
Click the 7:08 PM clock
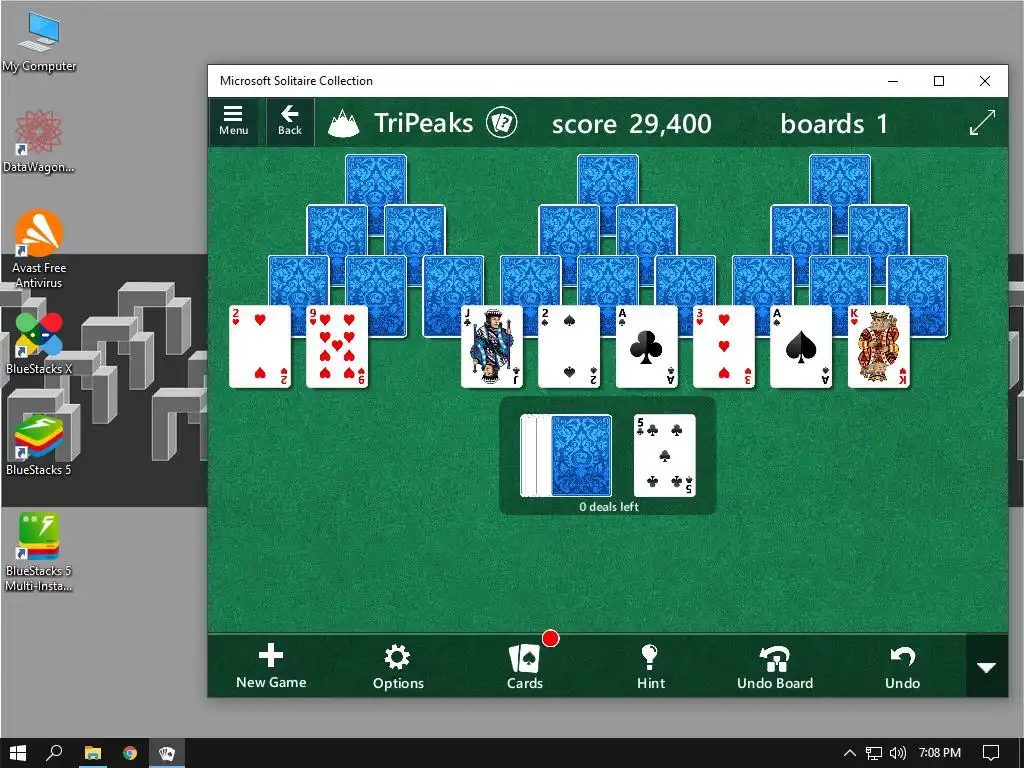940,753
